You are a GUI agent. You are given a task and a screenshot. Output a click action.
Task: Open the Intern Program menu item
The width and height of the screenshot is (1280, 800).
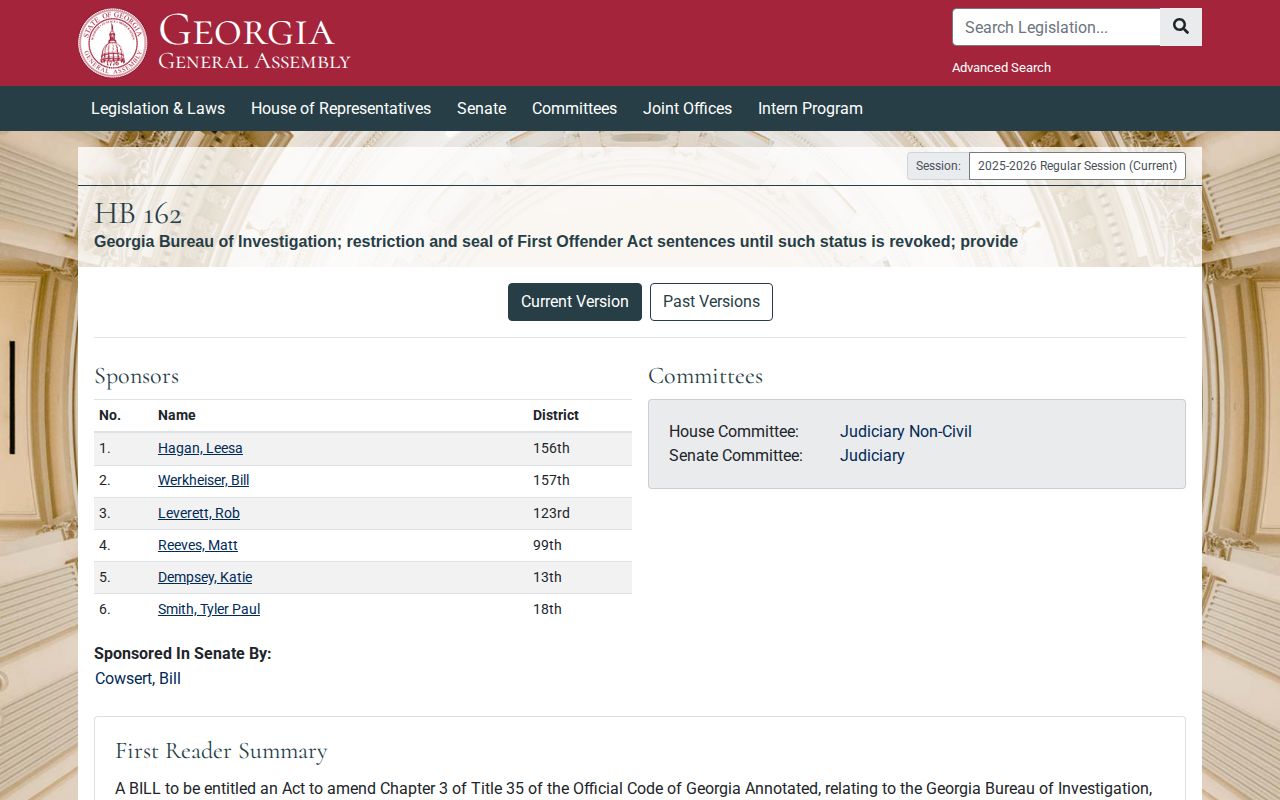(810, 108)
